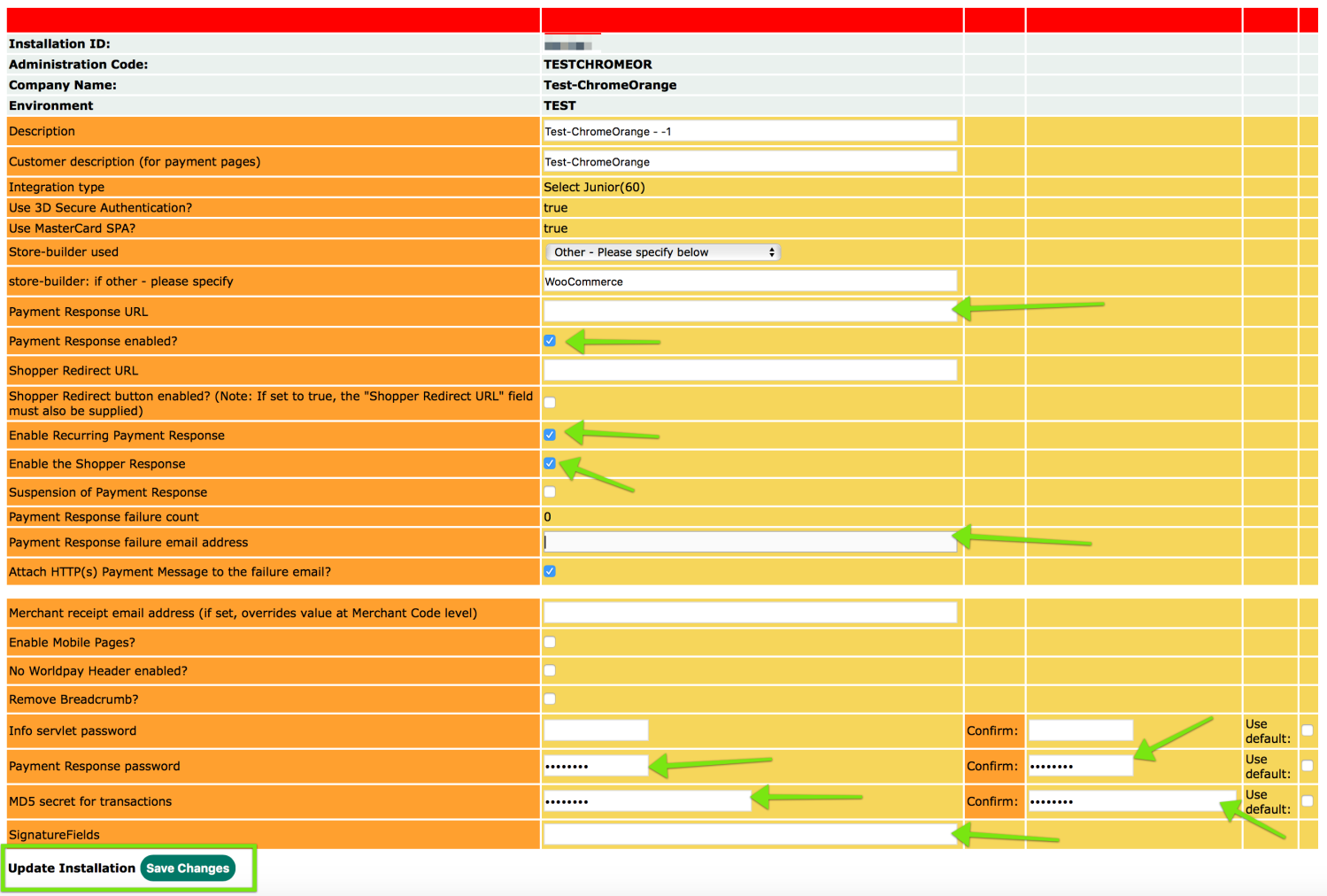Enable the Shopper Redirect button checkbox
Screen dimensions: 1327x896
tap(550, 402)
